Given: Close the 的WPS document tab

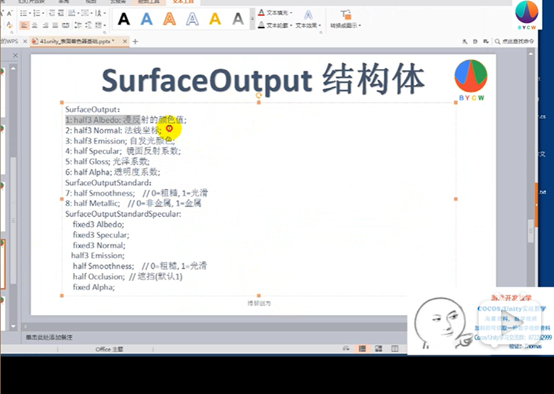Looking at the screenshot, I should (25, 41).
